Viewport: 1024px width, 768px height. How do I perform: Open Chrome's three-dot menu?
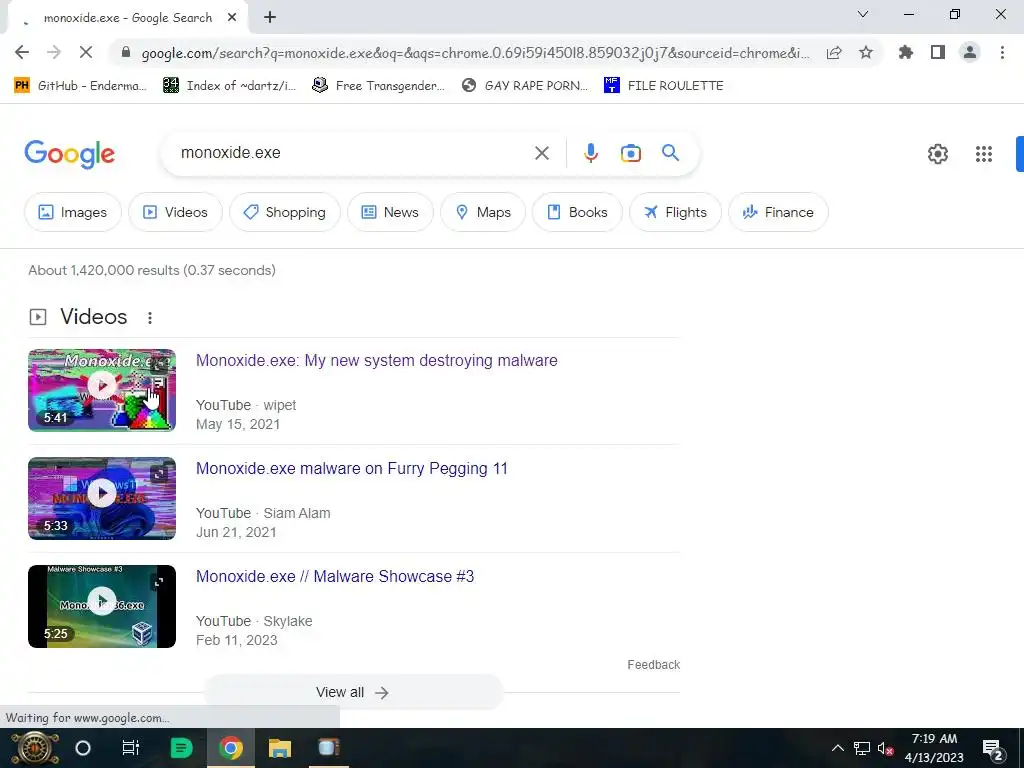click(x=1002, y=52)
